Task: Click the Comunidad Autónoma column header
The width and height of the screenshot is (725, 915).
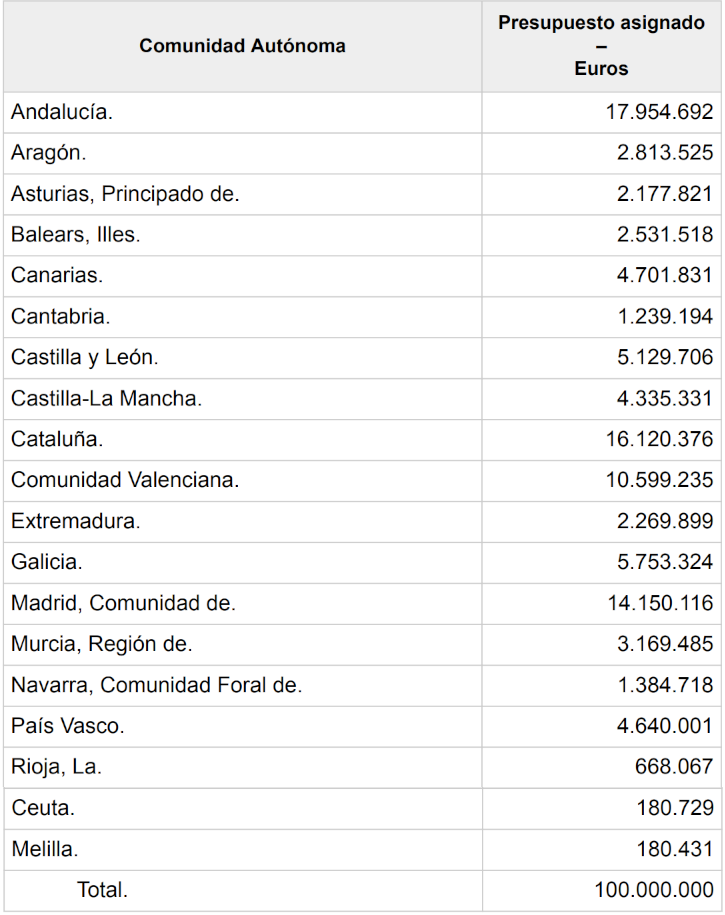Action: (242, 46)
